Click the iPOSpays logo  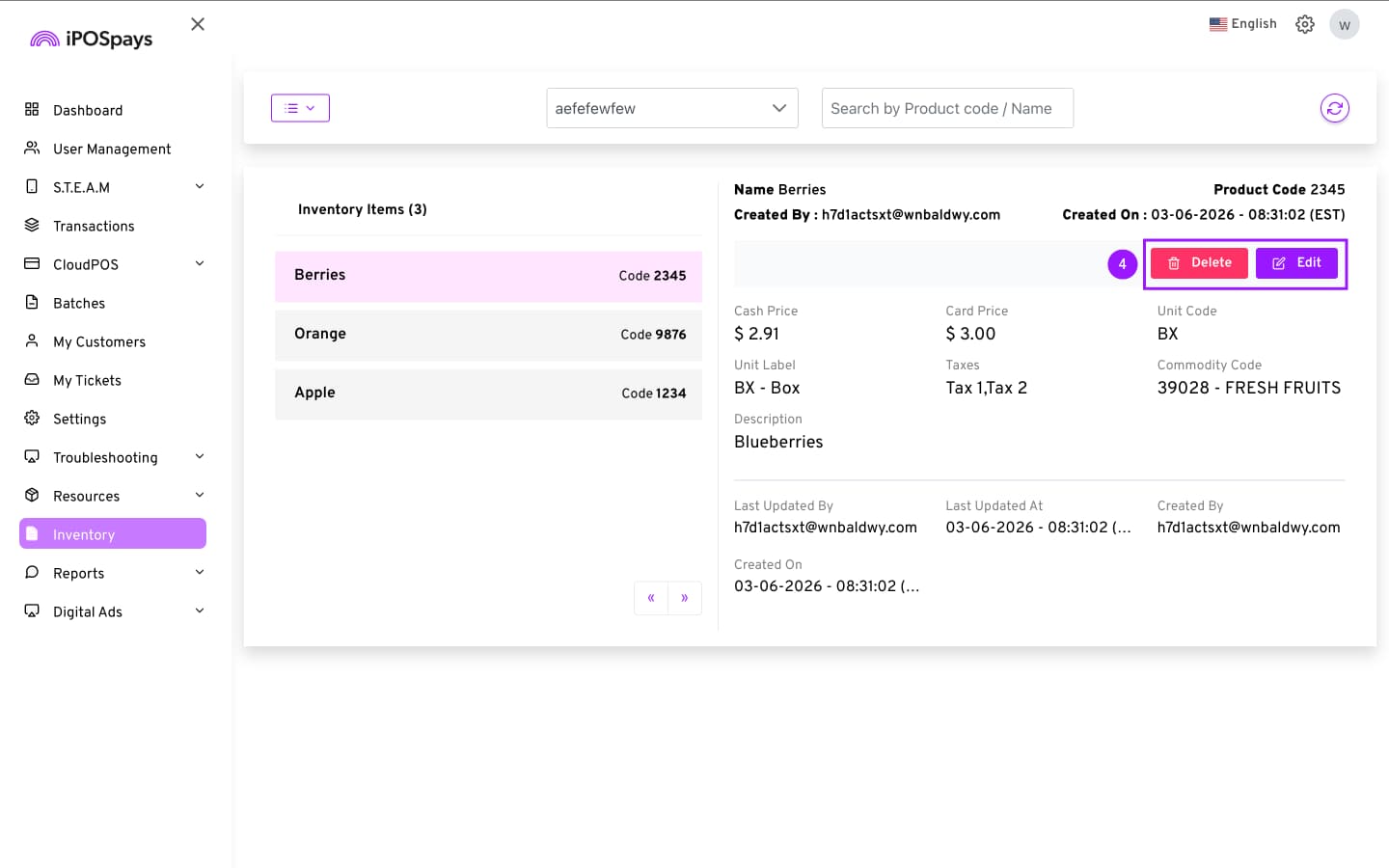coord(92,39)
